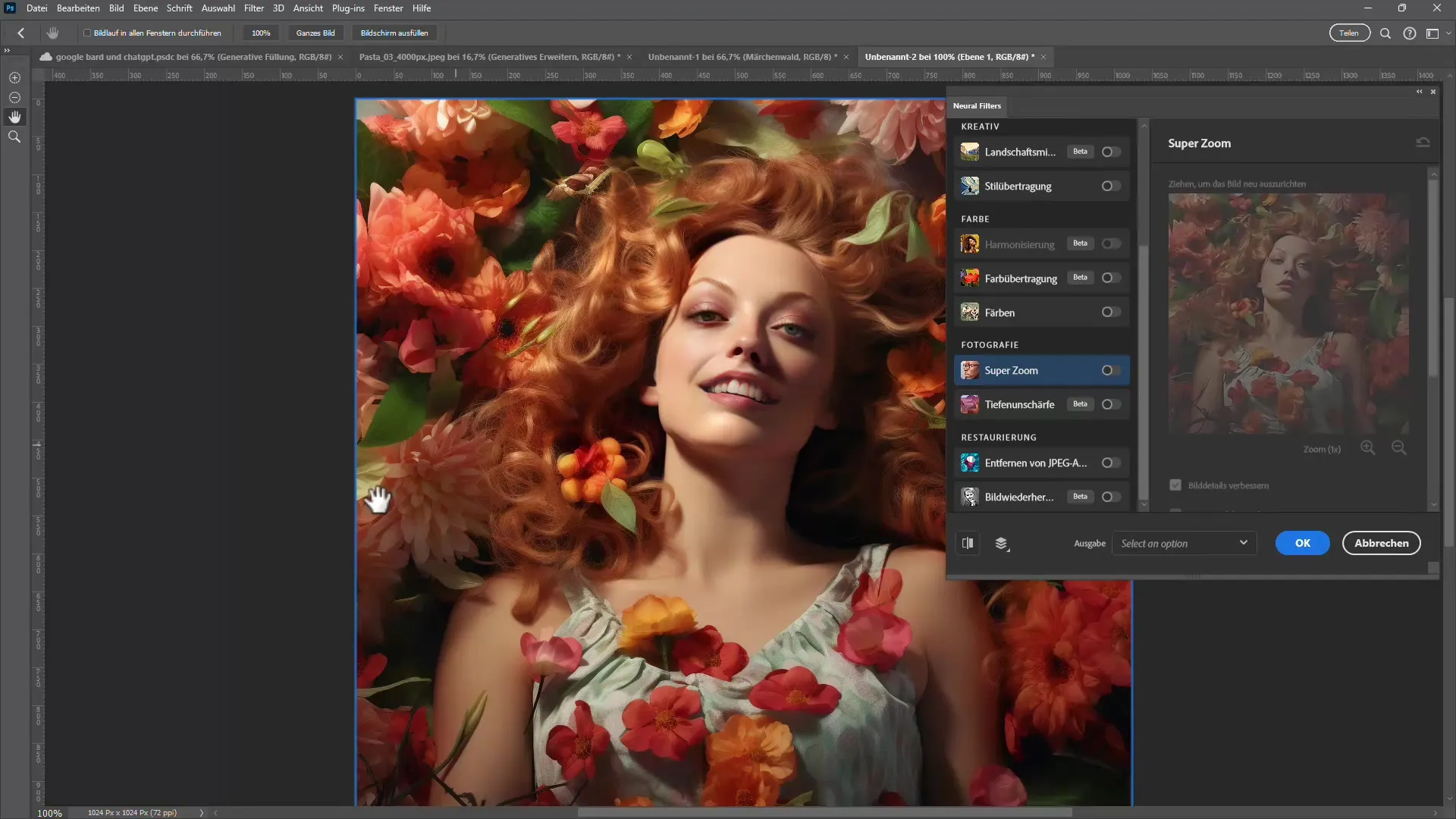Open the Datei menu
Screen dimensions: 1456x819
tap(36, 8)
